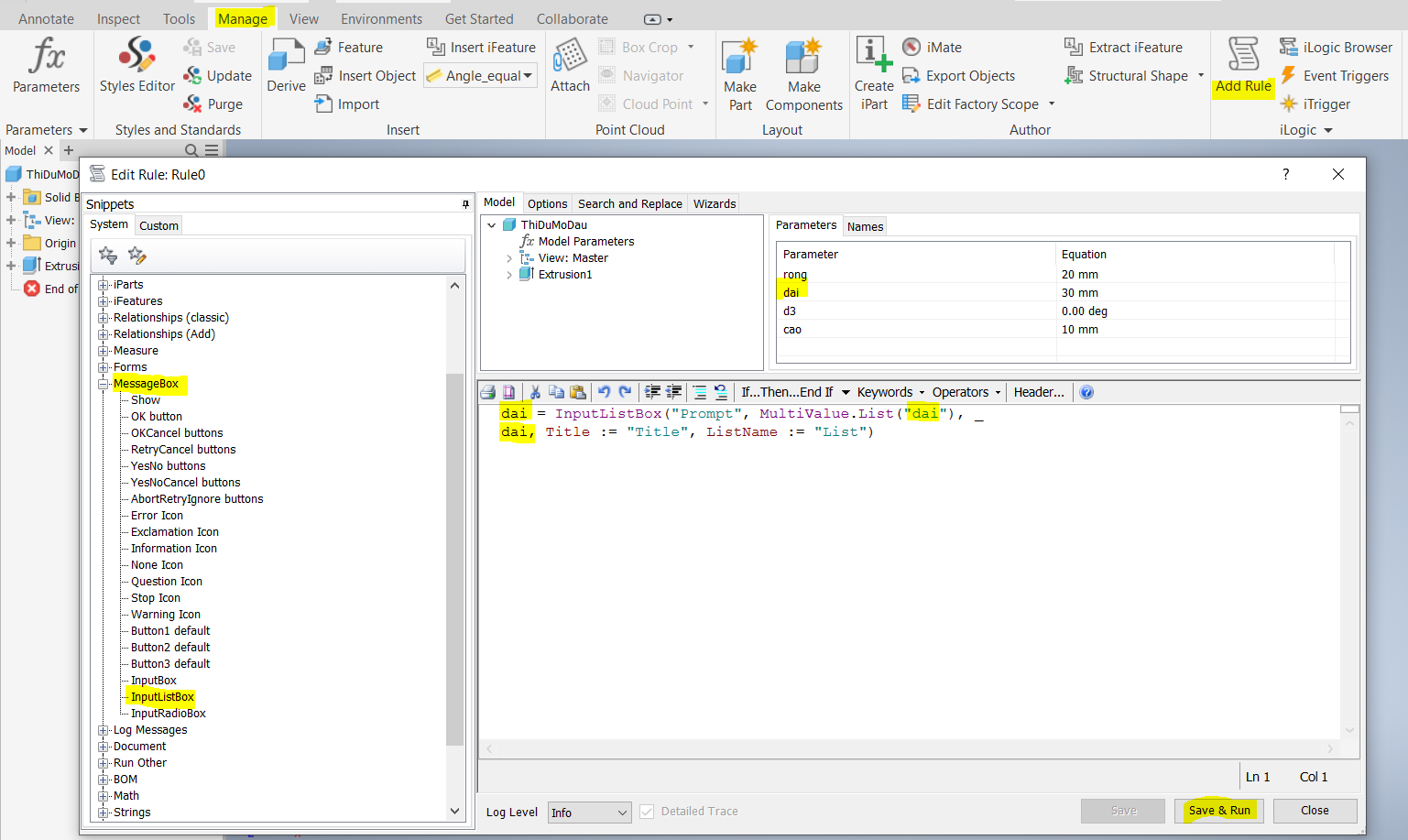The width and height of the screenshot is (1408, 840).
Task: Open the iLogic Browser
Action: click(1337, 48)
